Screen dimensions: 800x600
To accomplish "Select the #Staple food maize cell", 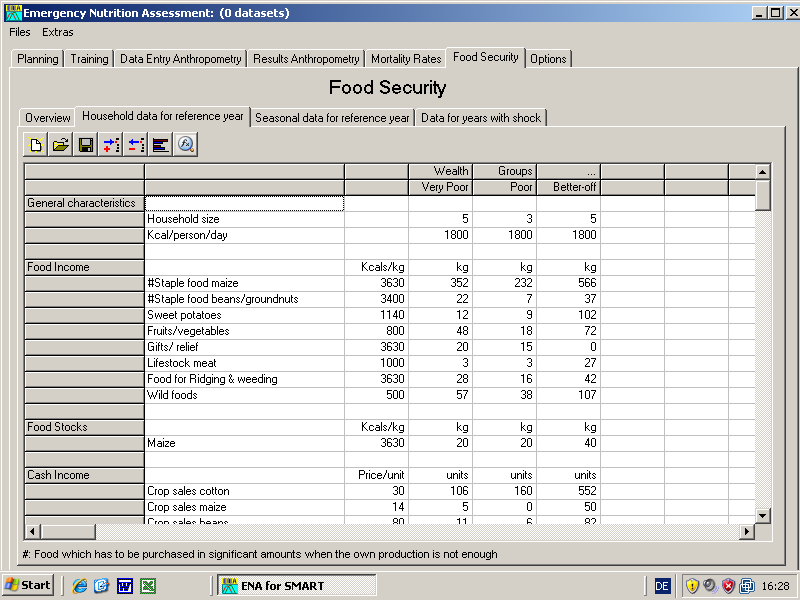I will 244,283.
